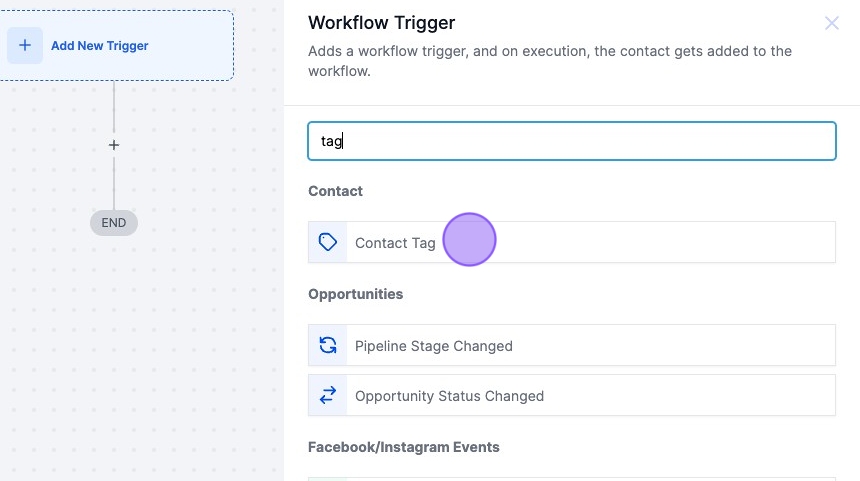Click the workflow trigger description text
The image size is (860, 481).
549,61
